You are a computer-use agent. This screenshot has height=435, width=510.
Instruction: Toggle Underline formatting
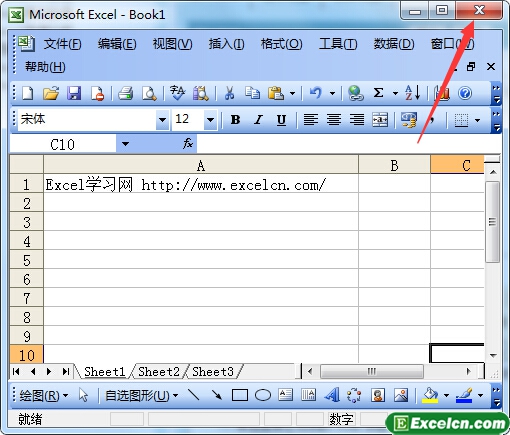281,119
